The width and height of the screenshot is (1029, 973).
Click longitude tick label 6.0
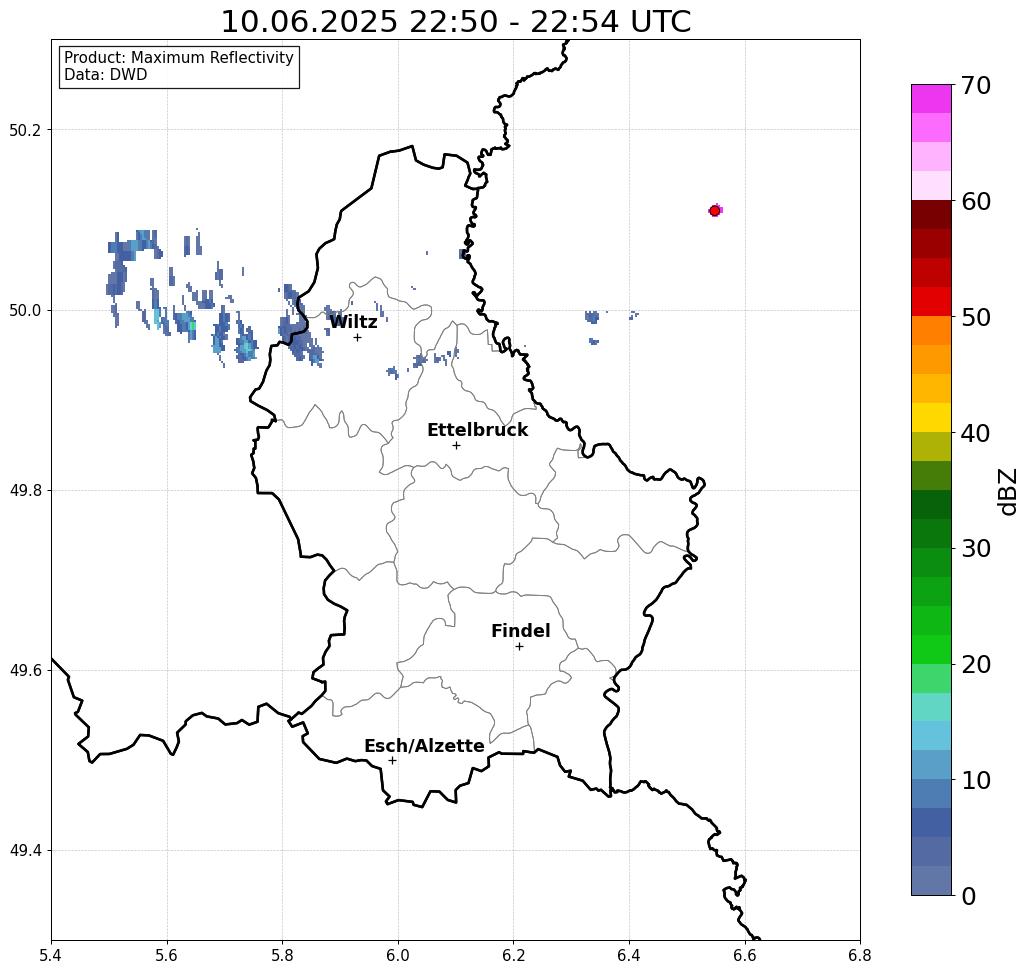click(x=398, y=955)
